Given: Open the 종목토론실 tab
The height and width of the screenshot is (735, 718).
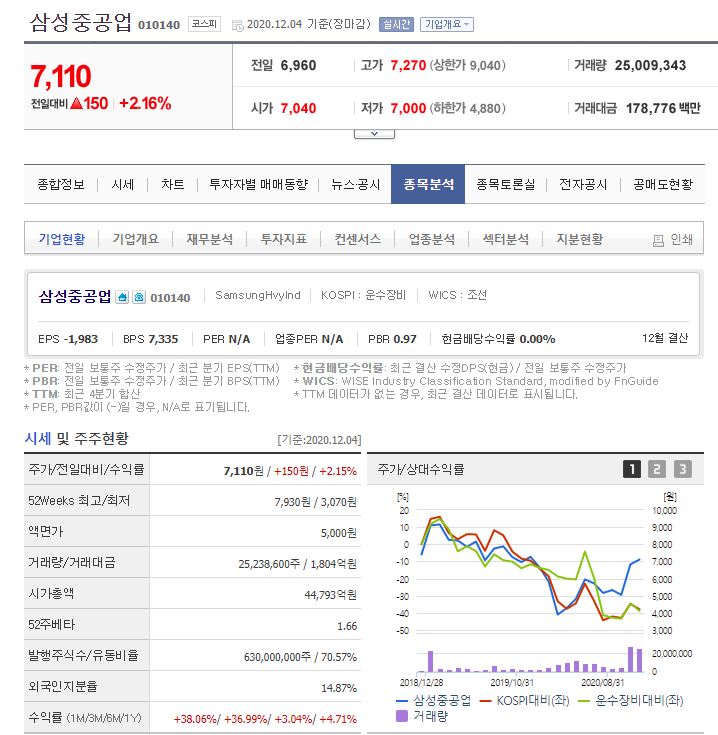Looking at the screenshot, I should coord(505,184).
